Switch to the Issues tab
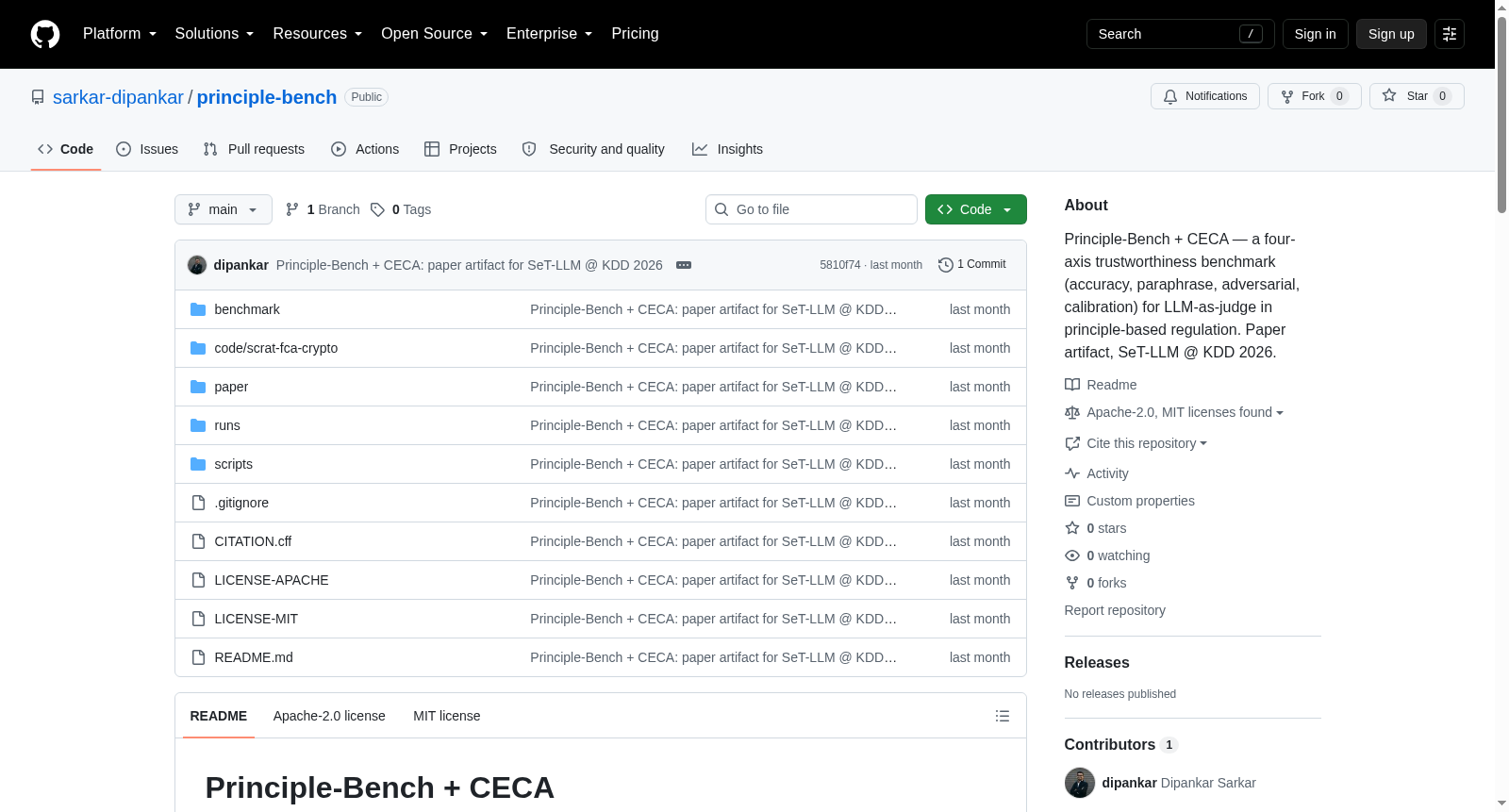 147,149
